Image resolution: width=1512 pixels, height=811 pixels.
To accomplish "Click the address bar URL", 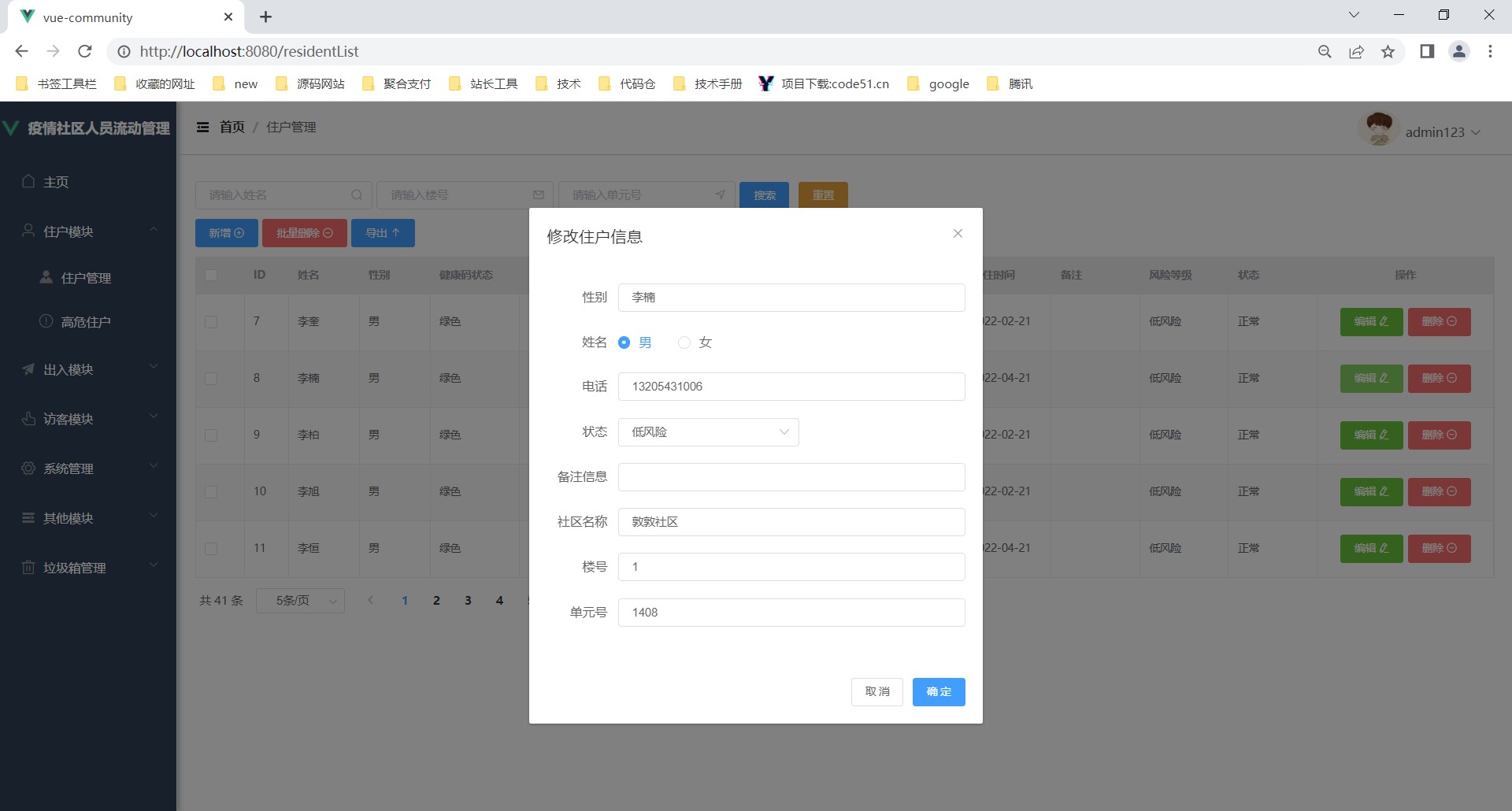I will pyautogui.click(x=249, y=51).
